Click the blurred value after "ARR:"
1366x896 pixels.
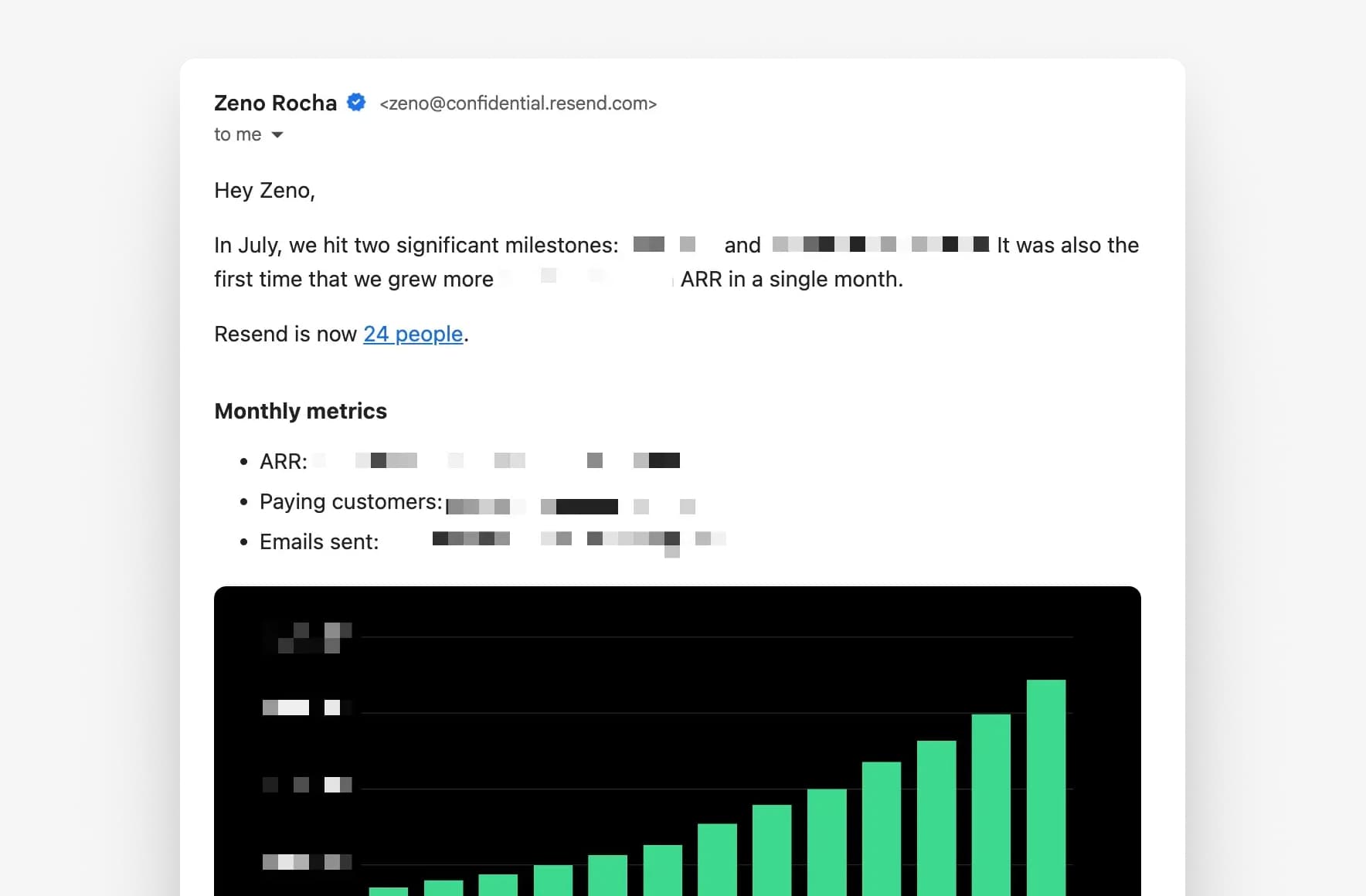point(518,461)
